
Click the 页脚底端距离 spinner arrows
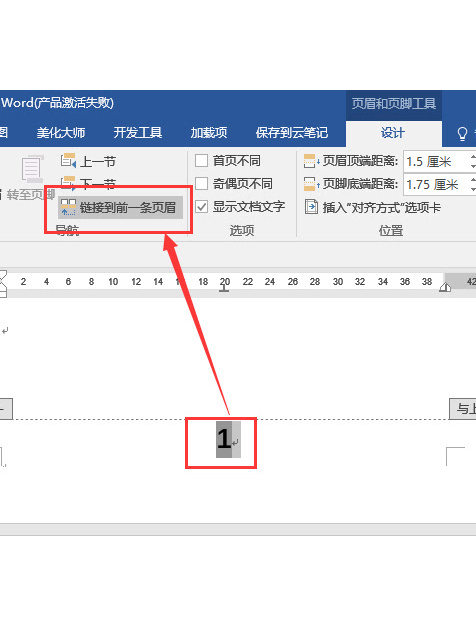click(473, 185)
